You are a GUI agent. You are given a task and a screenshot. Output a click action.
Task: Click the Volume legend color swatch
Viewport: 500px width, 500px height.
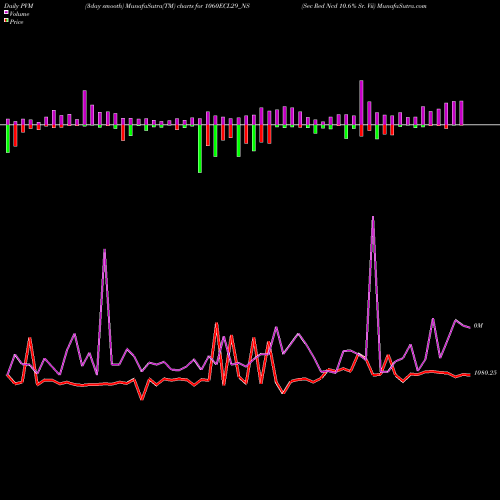click(6, 13)
